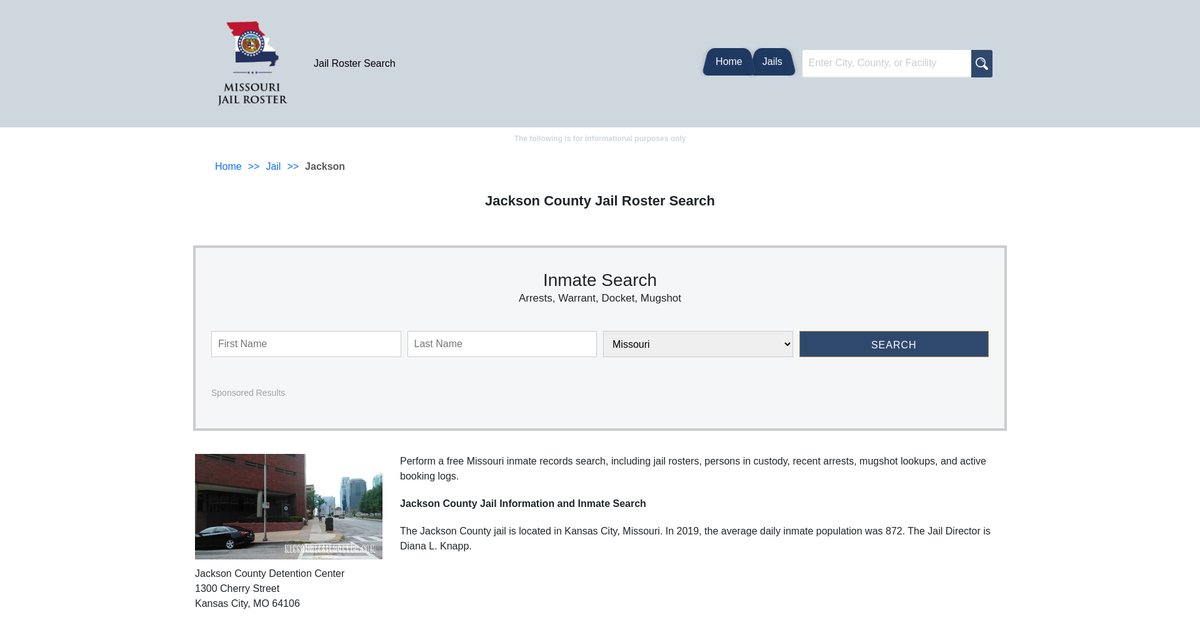Screen dimensions: 1200x620
Task: Click the Jackson County Detention Center photo
Action: pyautogui.click(x=289, y=506)
